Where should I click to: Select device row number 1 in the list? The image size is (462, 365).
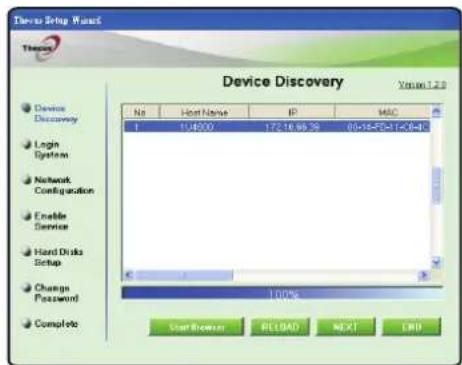277,127
